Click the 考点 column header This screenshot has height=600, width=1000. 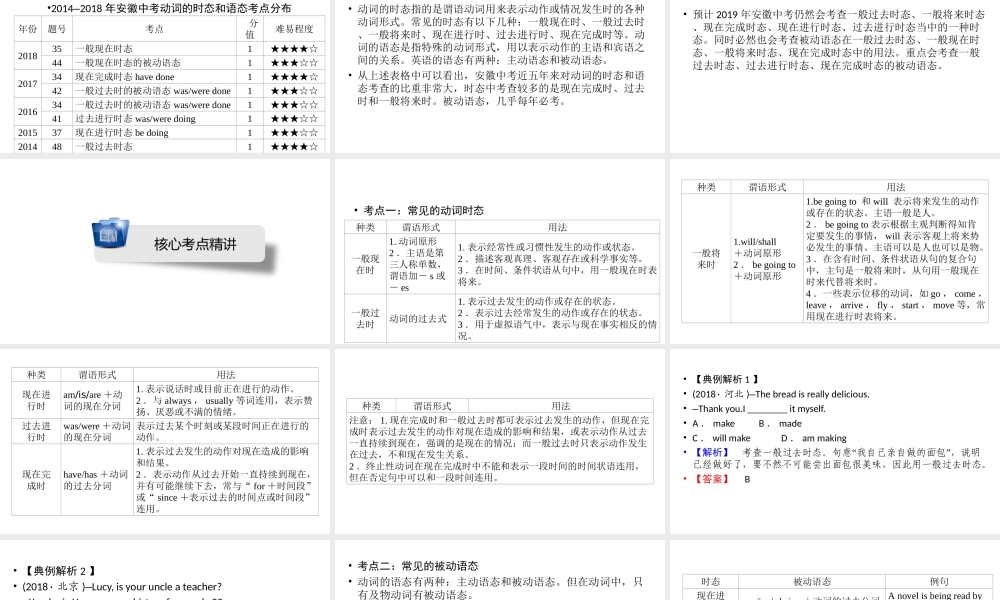(154, 29)
